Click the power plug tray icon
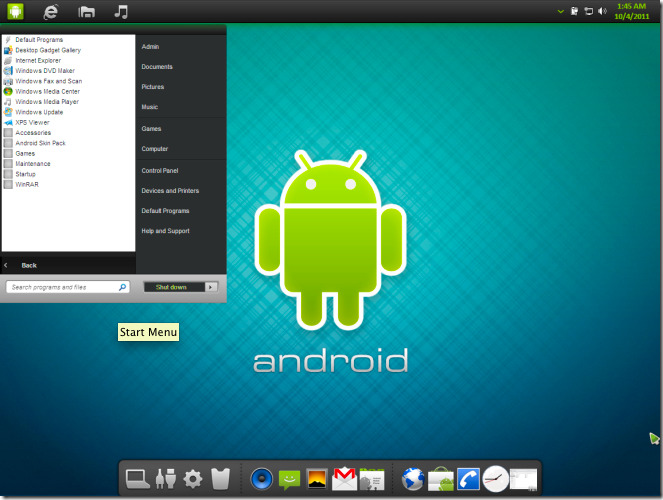663x500 pixels. [x=574, y=11]
